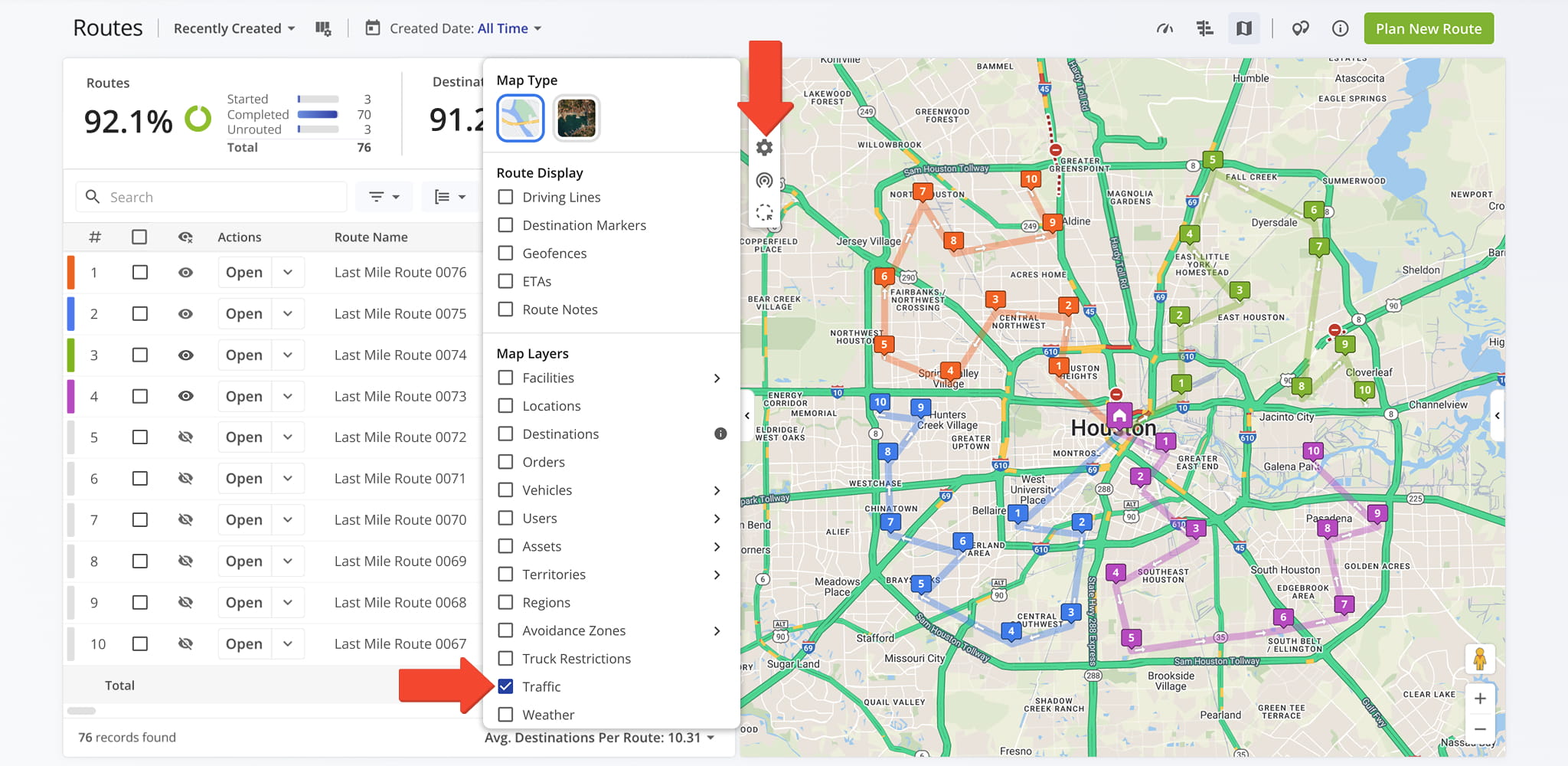
Task: Click the speedometer dashboard icon
Action: coord(1165,28)
